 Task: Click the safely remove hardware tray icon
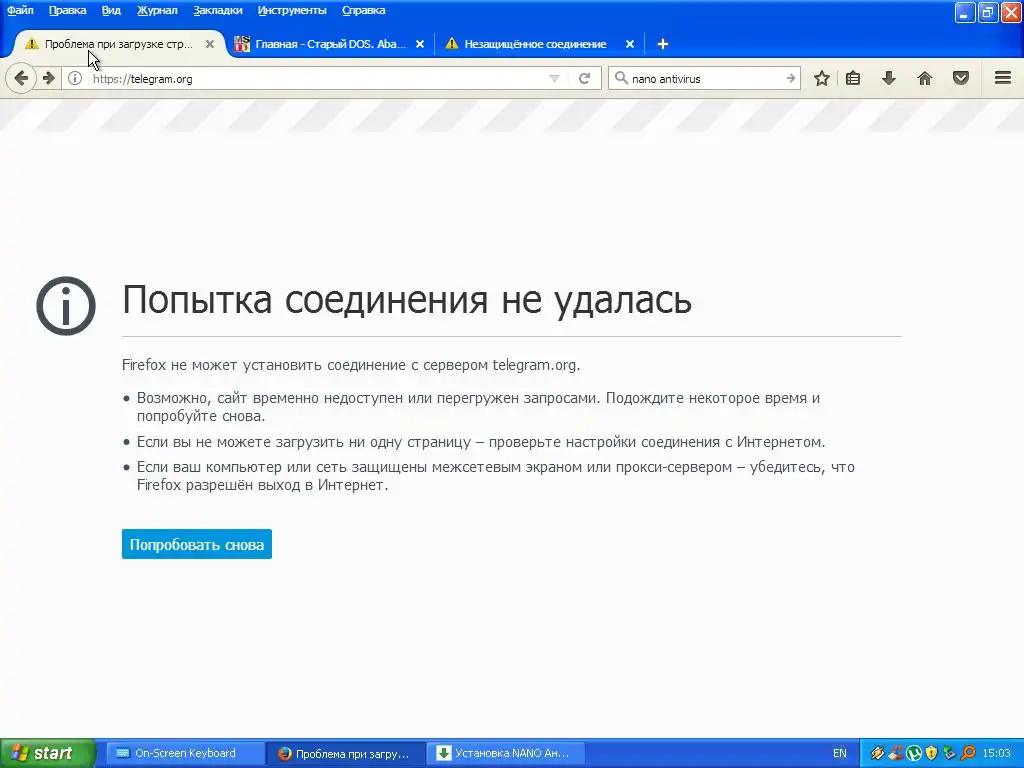tap(950, 753)
